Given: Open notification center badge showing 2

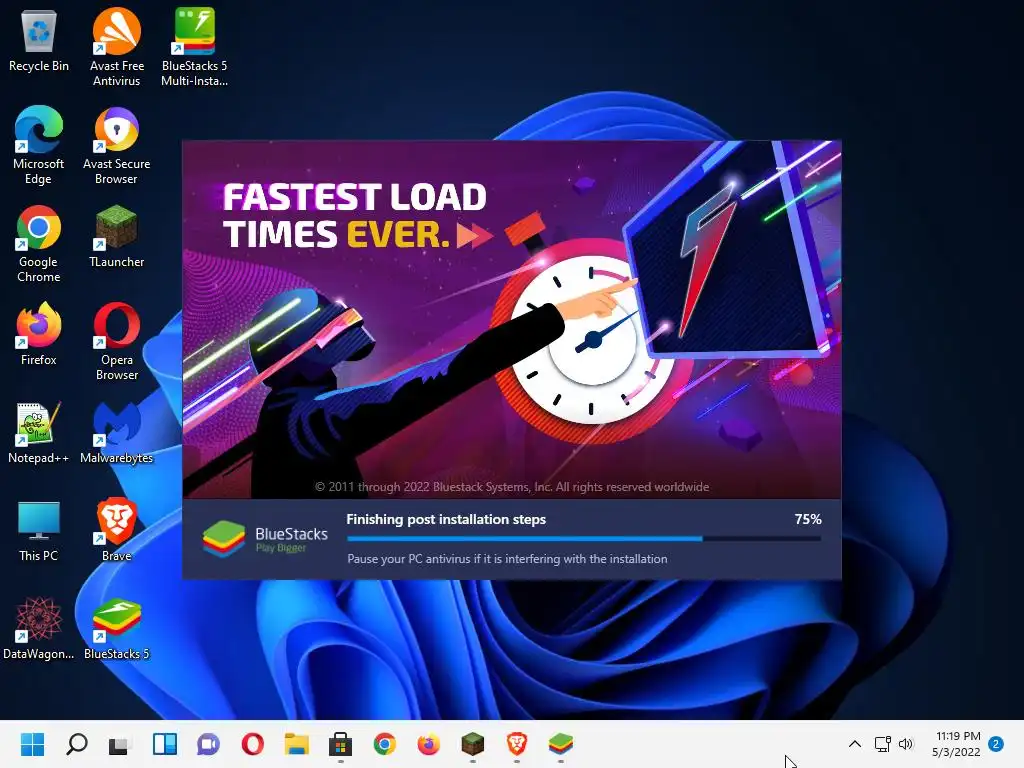Looking at the screenshot, I should 996,744.
